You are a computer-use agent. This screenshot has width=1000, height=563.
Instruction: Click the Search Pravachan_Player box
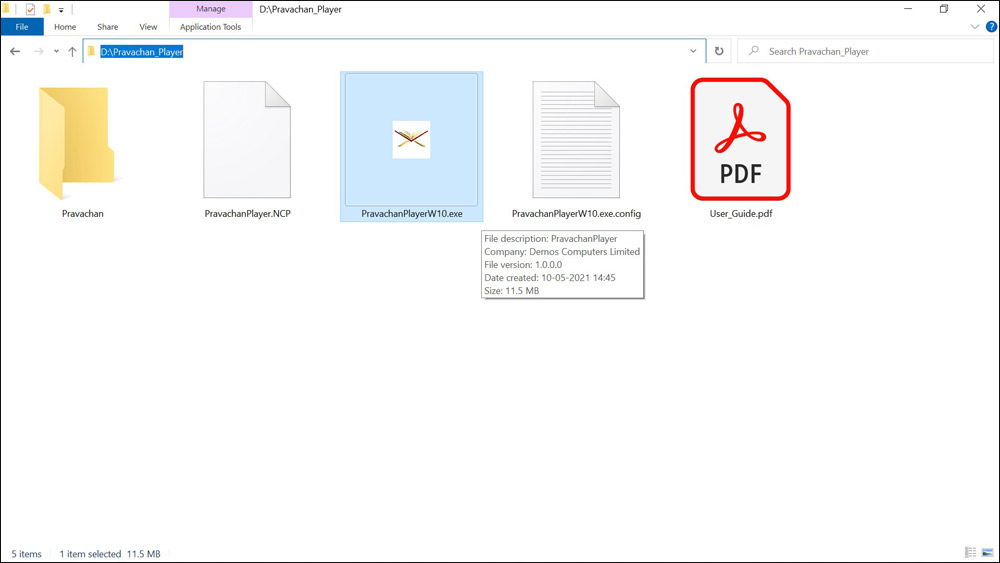[865, 51]
